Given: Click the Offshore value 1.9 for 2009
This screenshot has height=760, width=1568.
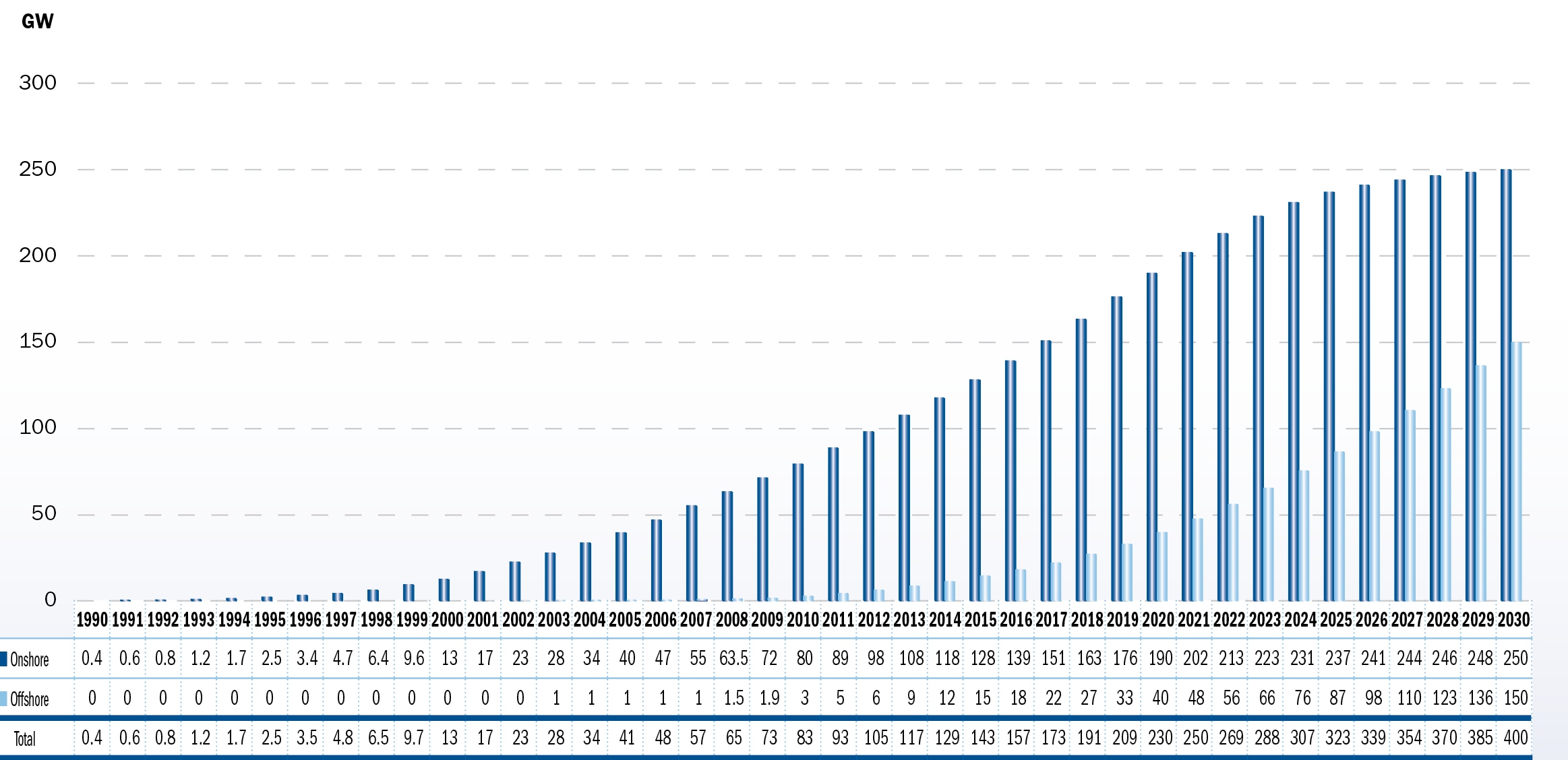Looking at the screenshot, I should [x=769, y=698].
